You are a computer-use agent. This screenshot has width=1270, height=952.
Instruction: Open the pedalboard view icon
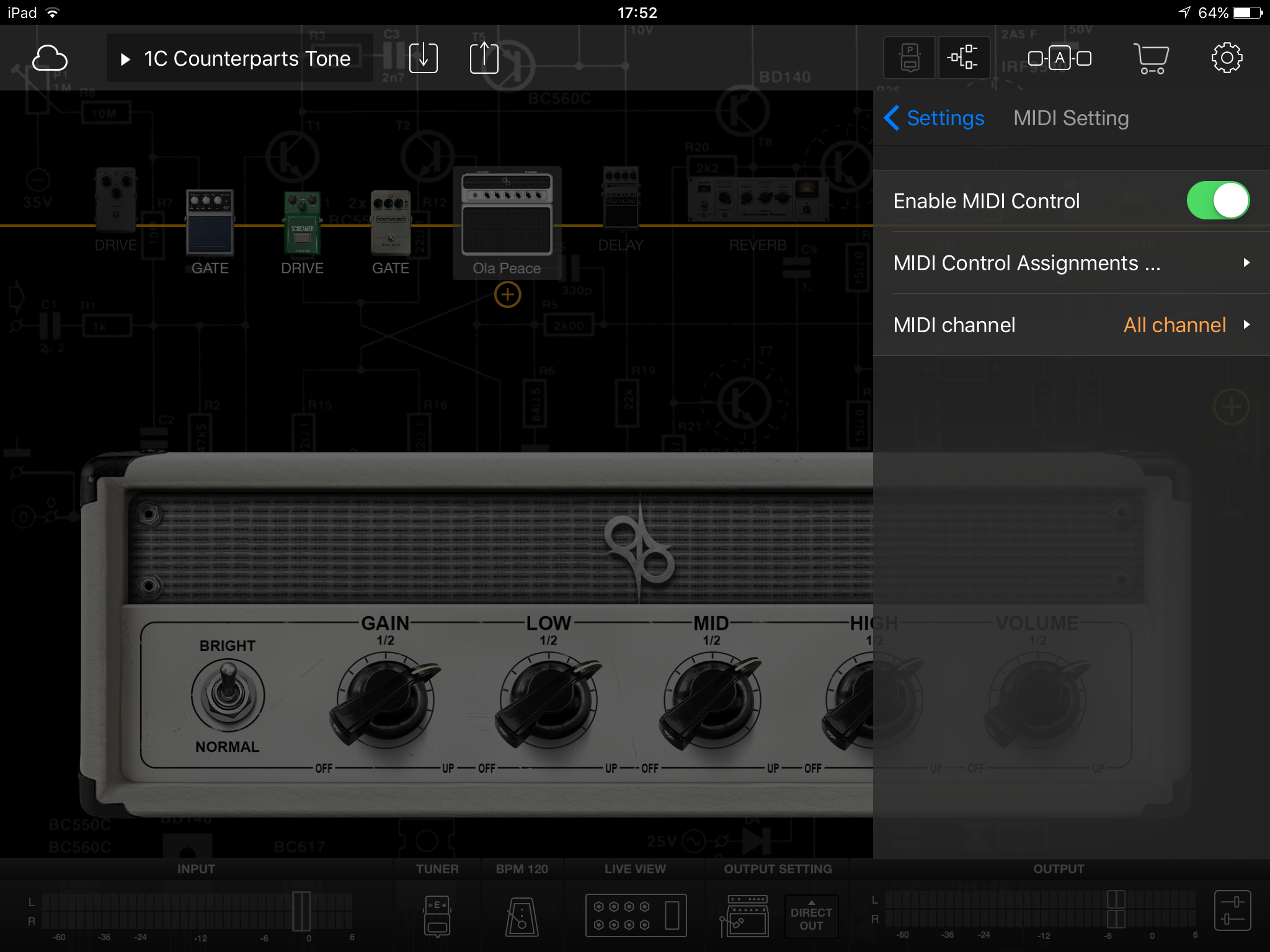point(909,58)
